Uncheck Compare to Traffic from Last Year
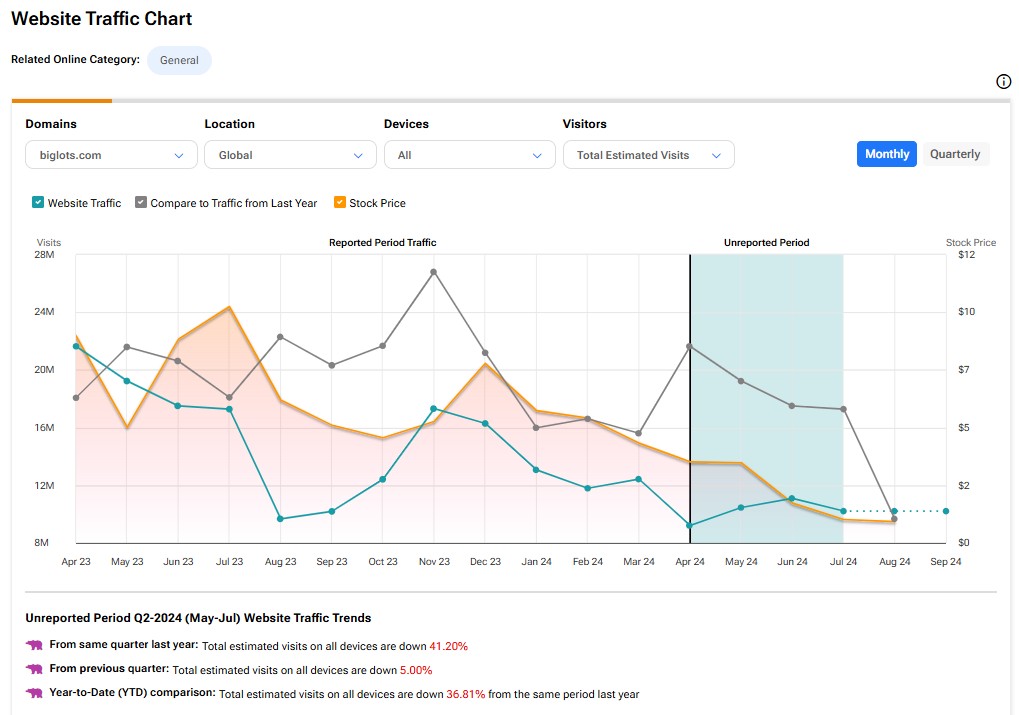 pos(141,203)
